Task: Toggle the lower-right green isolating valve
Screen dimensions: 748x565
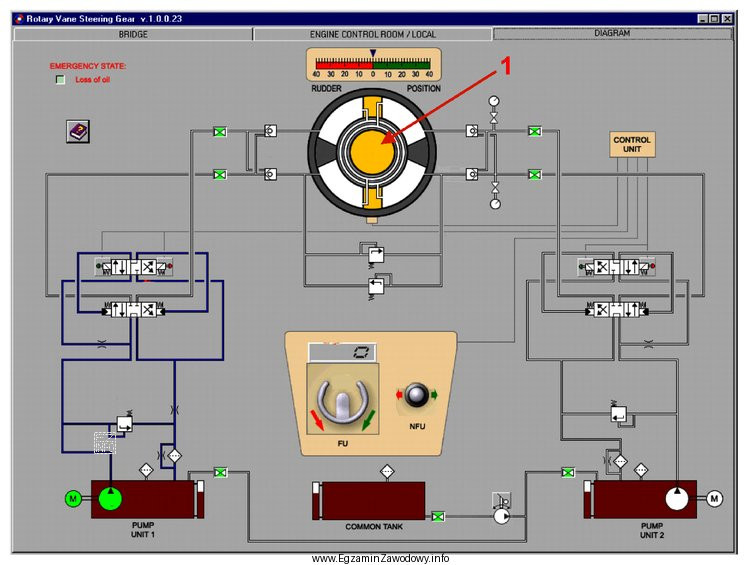Action: 534,175
